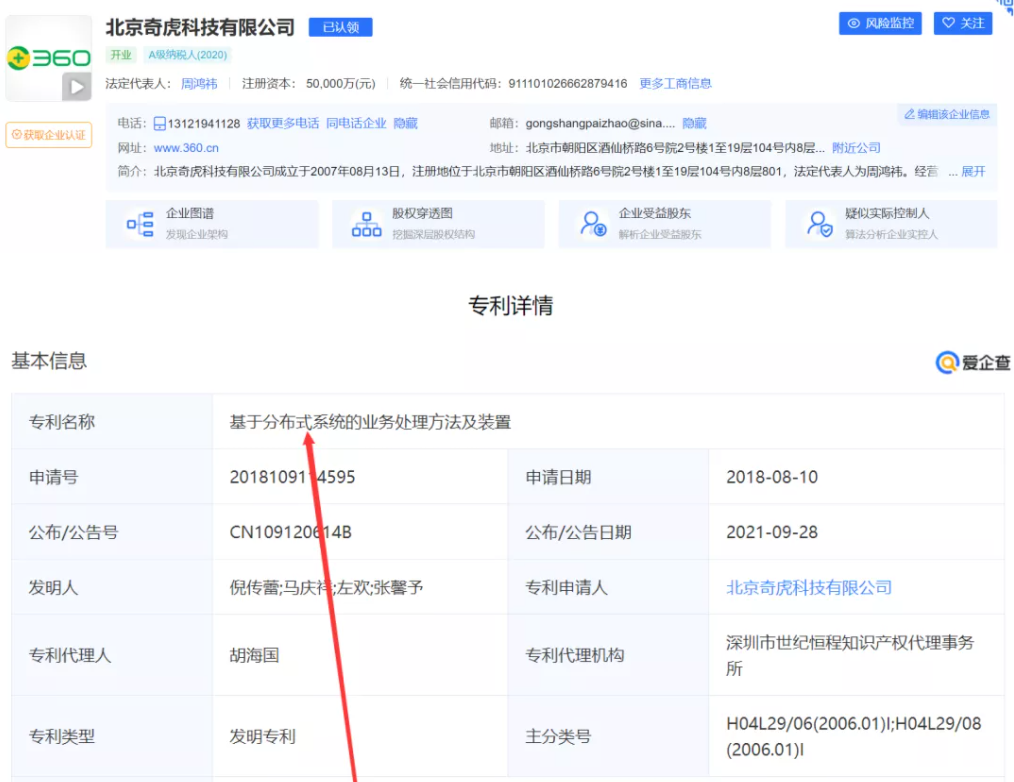This screenshot has width=1014, height=782.
Task: Open 附近公司 nearby companies link
Action: point(856,148)
